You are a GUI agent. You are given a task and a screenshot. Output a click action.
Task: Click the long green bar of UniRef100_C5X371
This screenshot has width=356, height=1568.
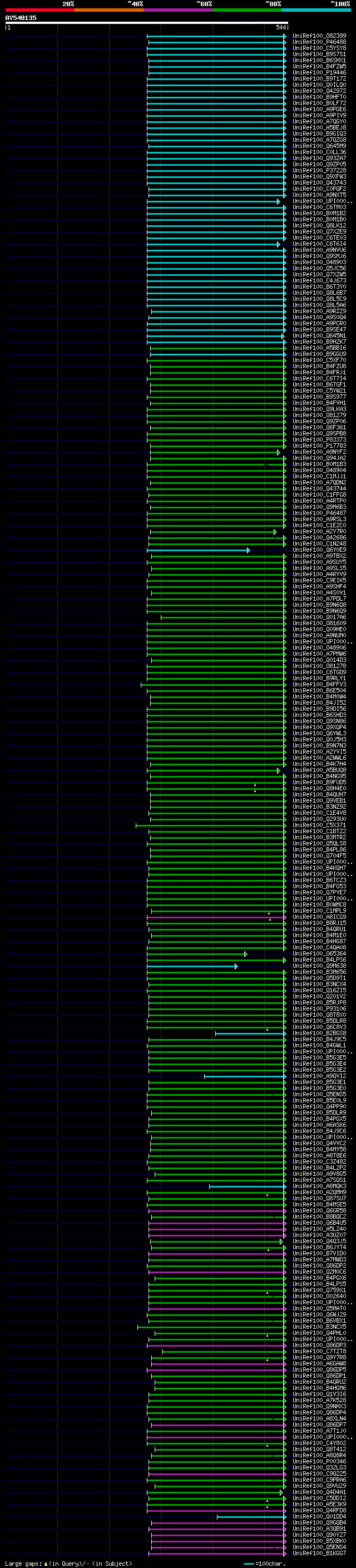211,826
